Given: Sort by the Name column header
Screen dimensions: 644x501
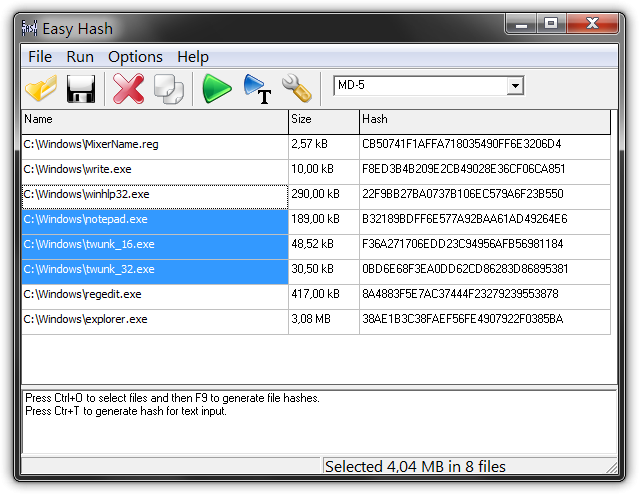Looking at the screenshot, I should 155,122.
